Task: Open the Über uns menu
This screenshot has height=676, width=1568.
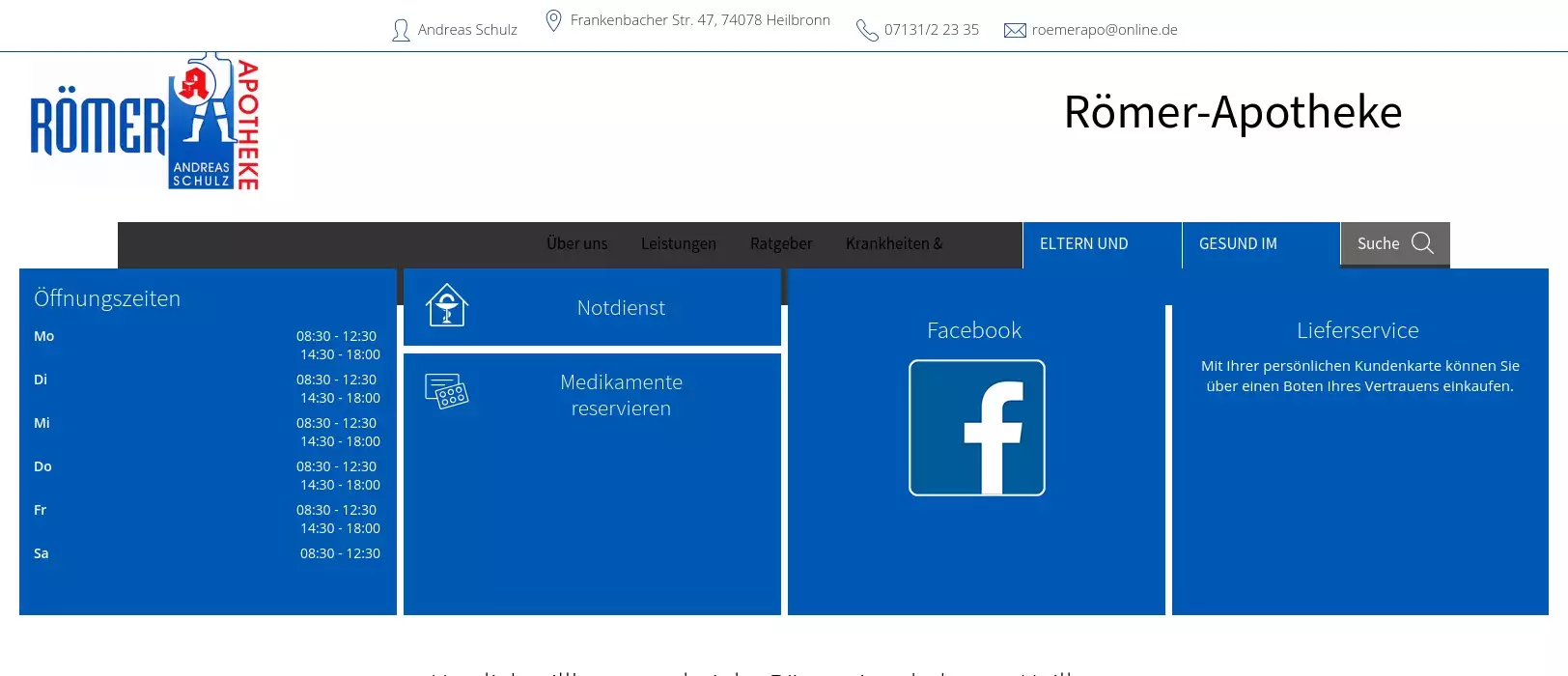Action: tap(576, 244)
